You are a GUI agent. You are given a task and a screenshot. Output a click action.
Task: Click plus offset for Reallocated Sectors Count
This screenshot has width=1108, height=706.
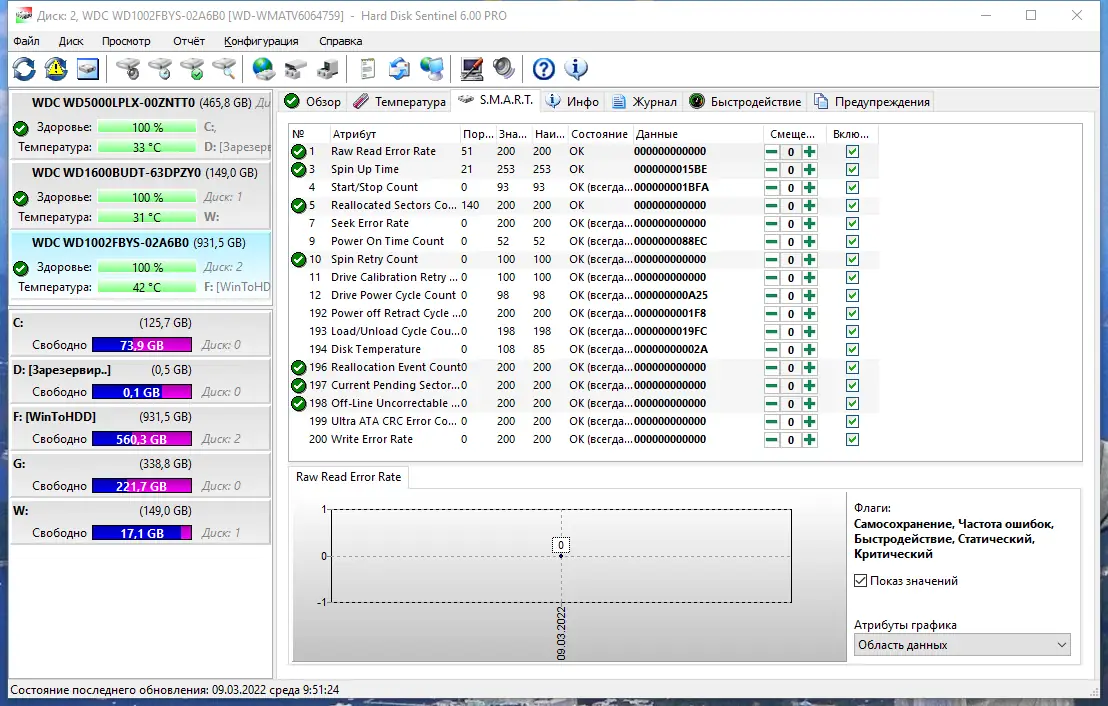point(810,206)
